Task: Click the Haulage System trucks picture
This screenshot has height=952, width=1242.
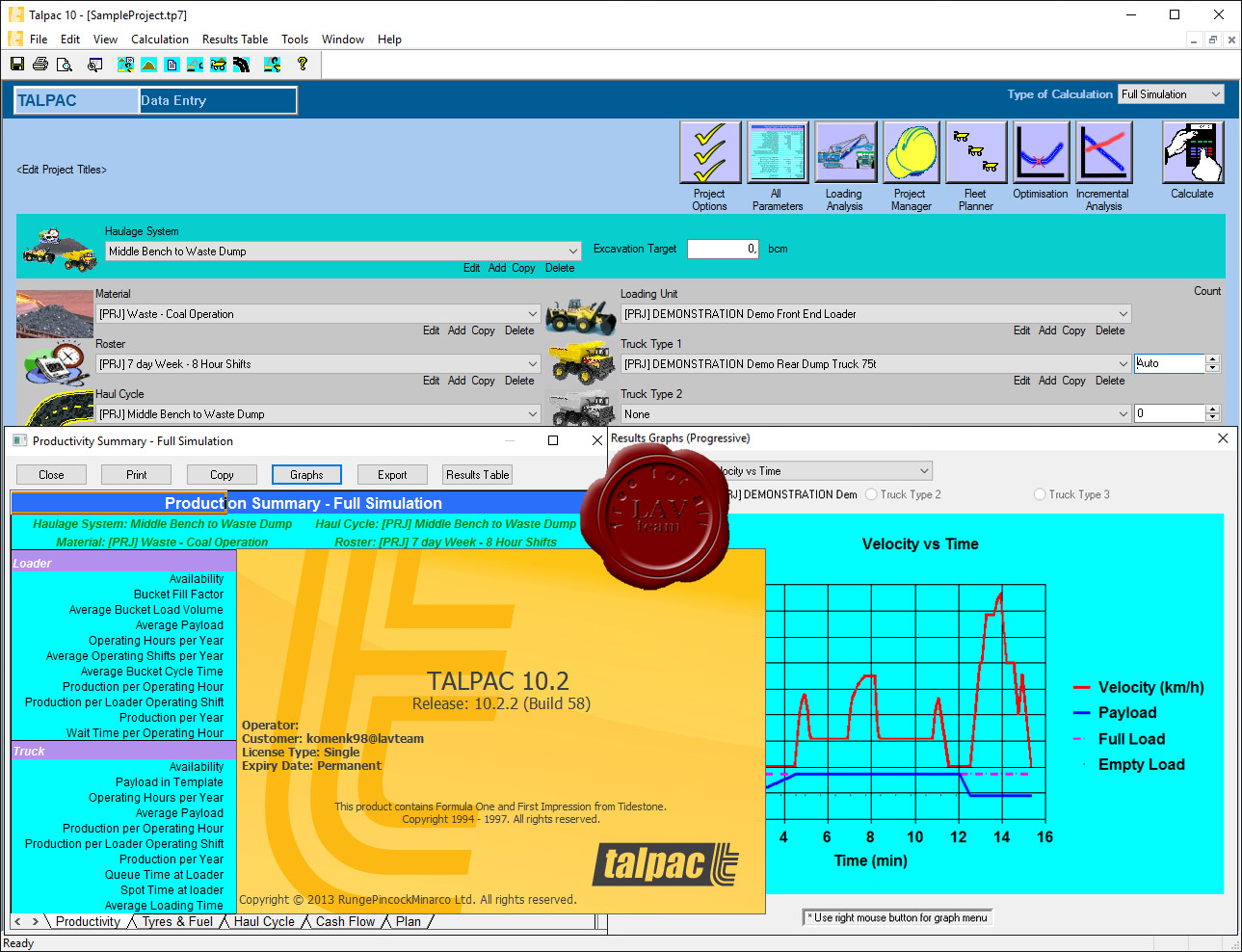Action: (58, 249)
